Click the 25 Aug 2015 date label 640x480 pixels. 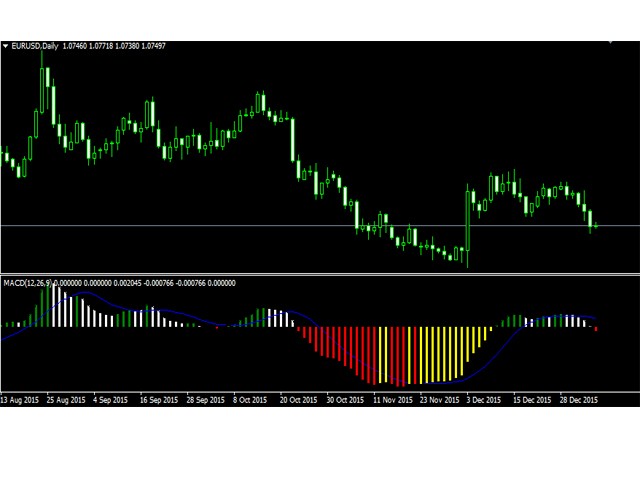66,400
